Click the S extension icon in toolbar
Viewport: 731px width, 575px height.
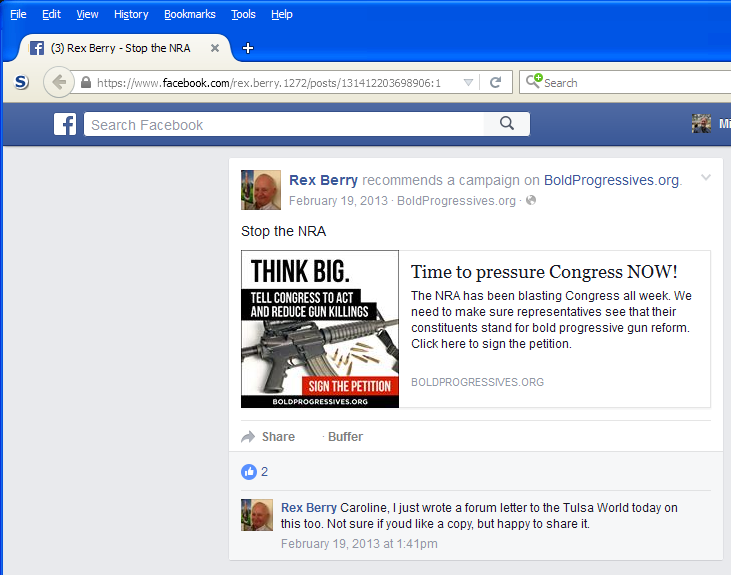(21, 83)
